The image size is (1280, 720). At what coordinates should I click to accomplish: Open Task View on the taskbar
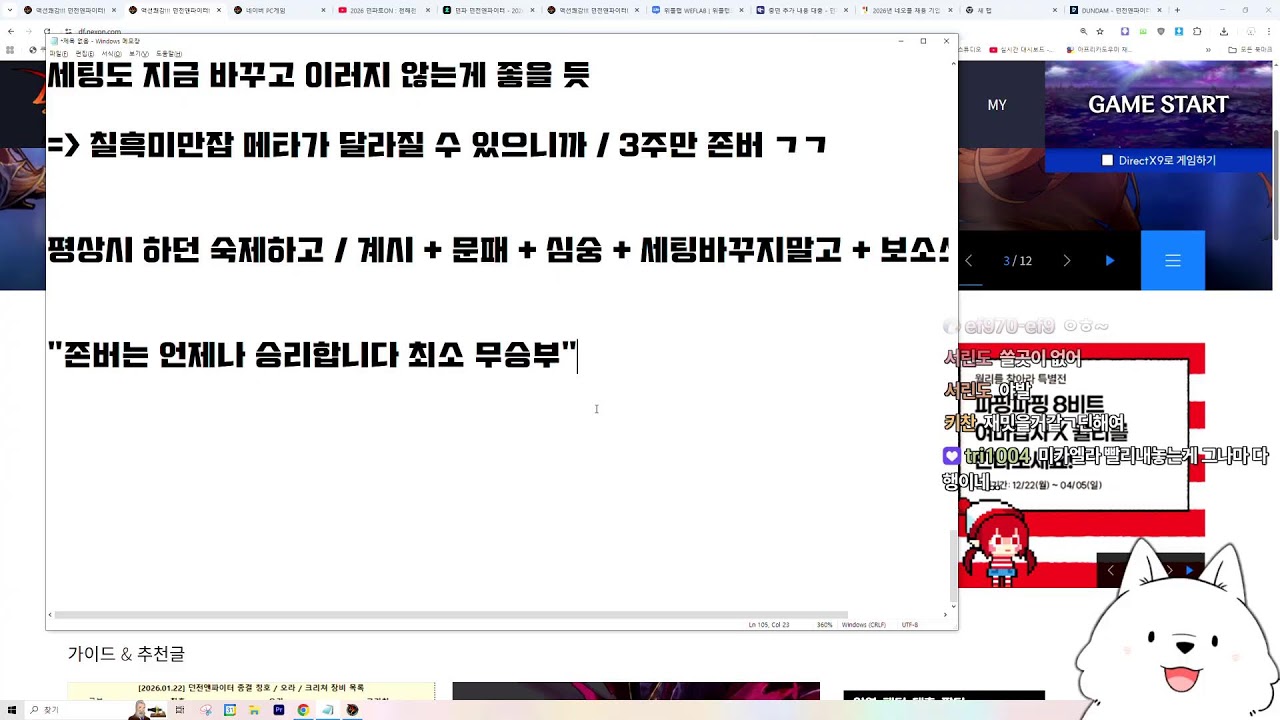pyautogui.click(x=182, y=710)
